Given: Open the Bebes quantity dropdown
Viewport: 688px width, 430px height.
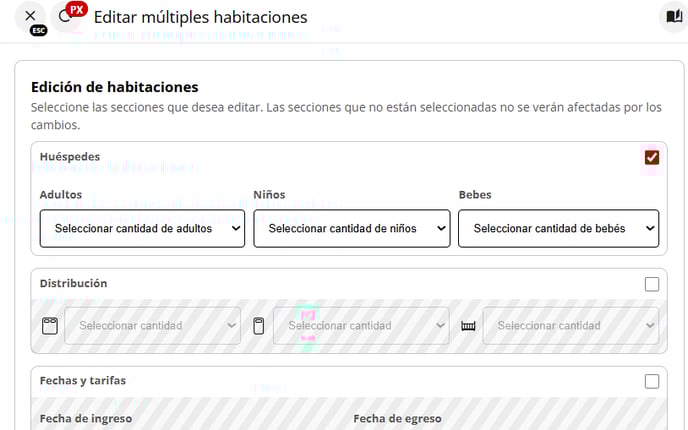Looking at the screenshot, I should click(x=558, y=228).
